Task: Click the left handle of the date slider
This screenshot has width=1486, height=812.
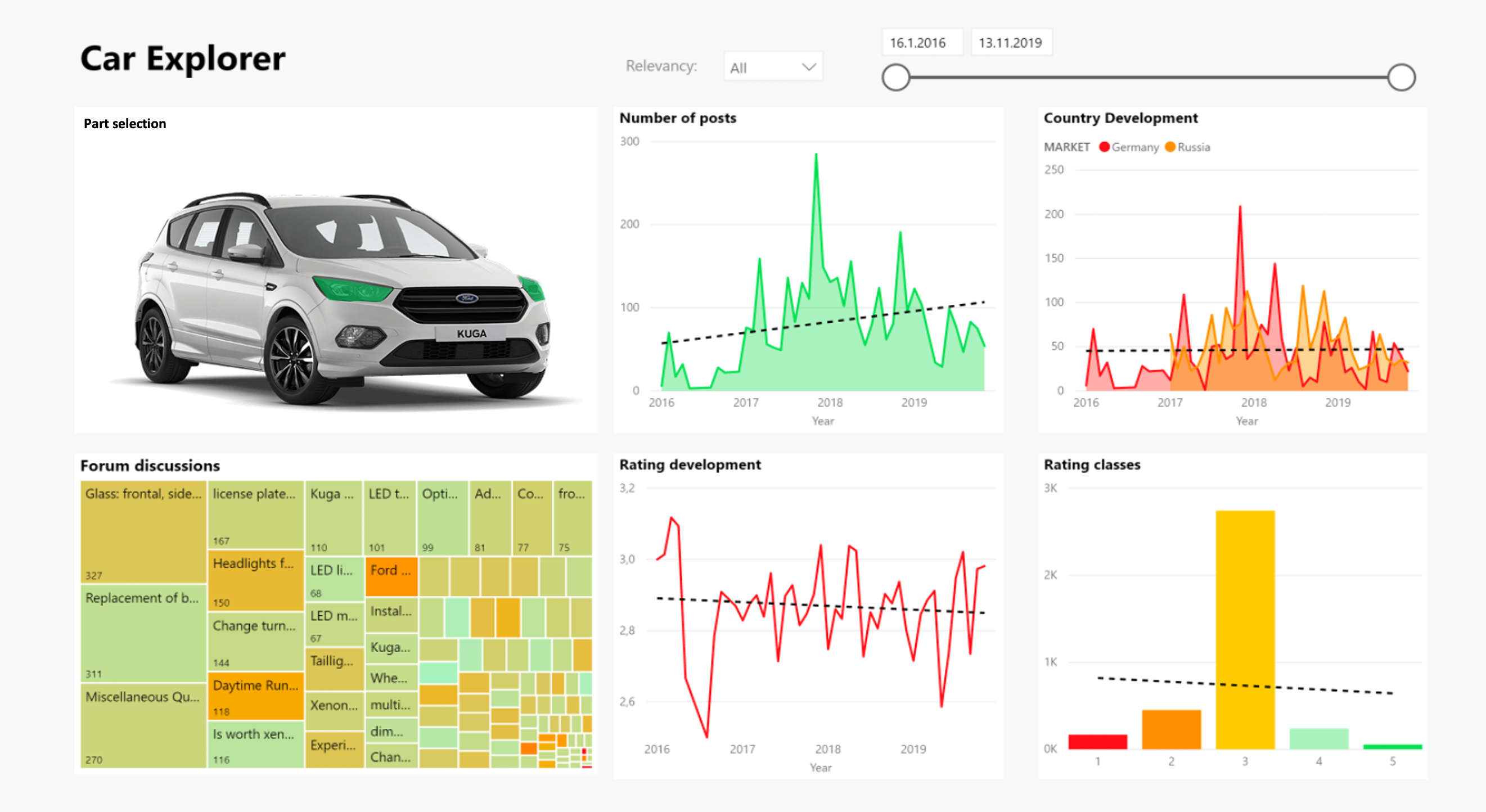Action: tap(896, 77)
